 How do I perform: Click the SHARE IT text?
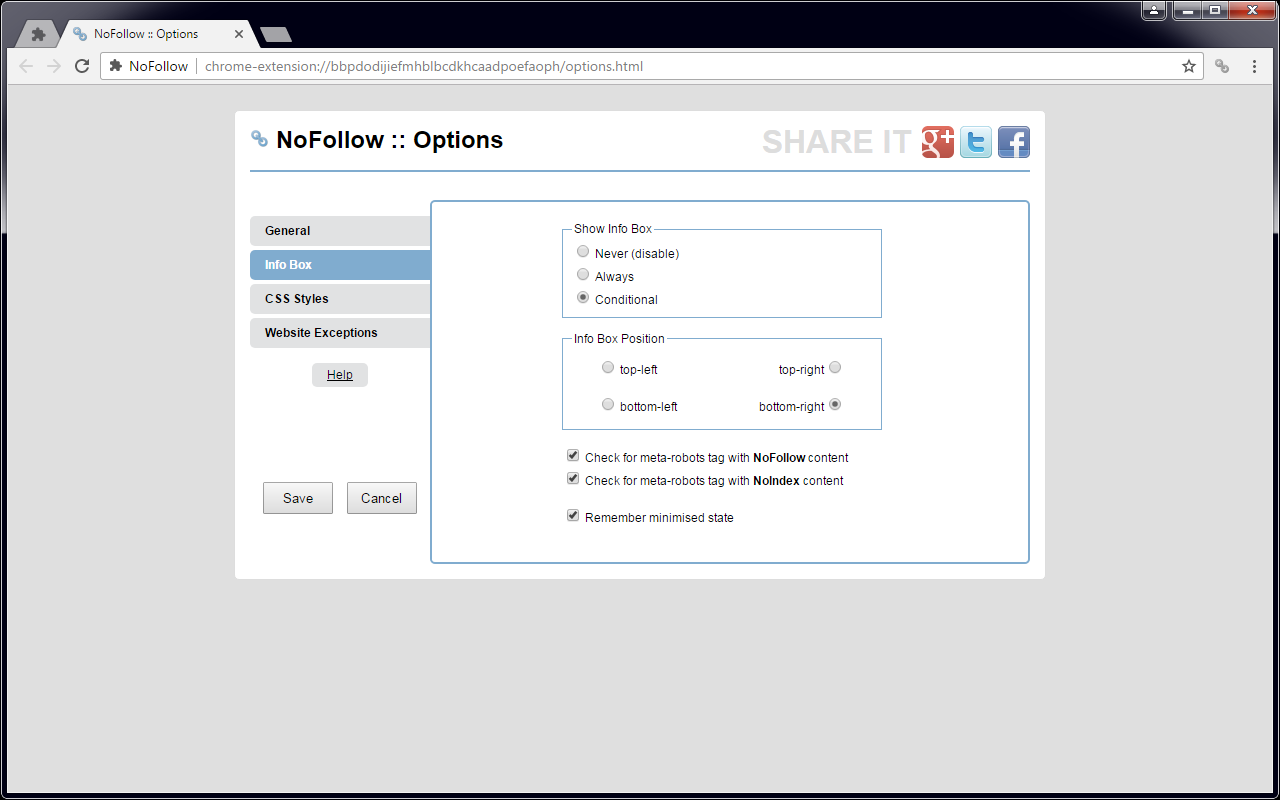click(837, 142)
